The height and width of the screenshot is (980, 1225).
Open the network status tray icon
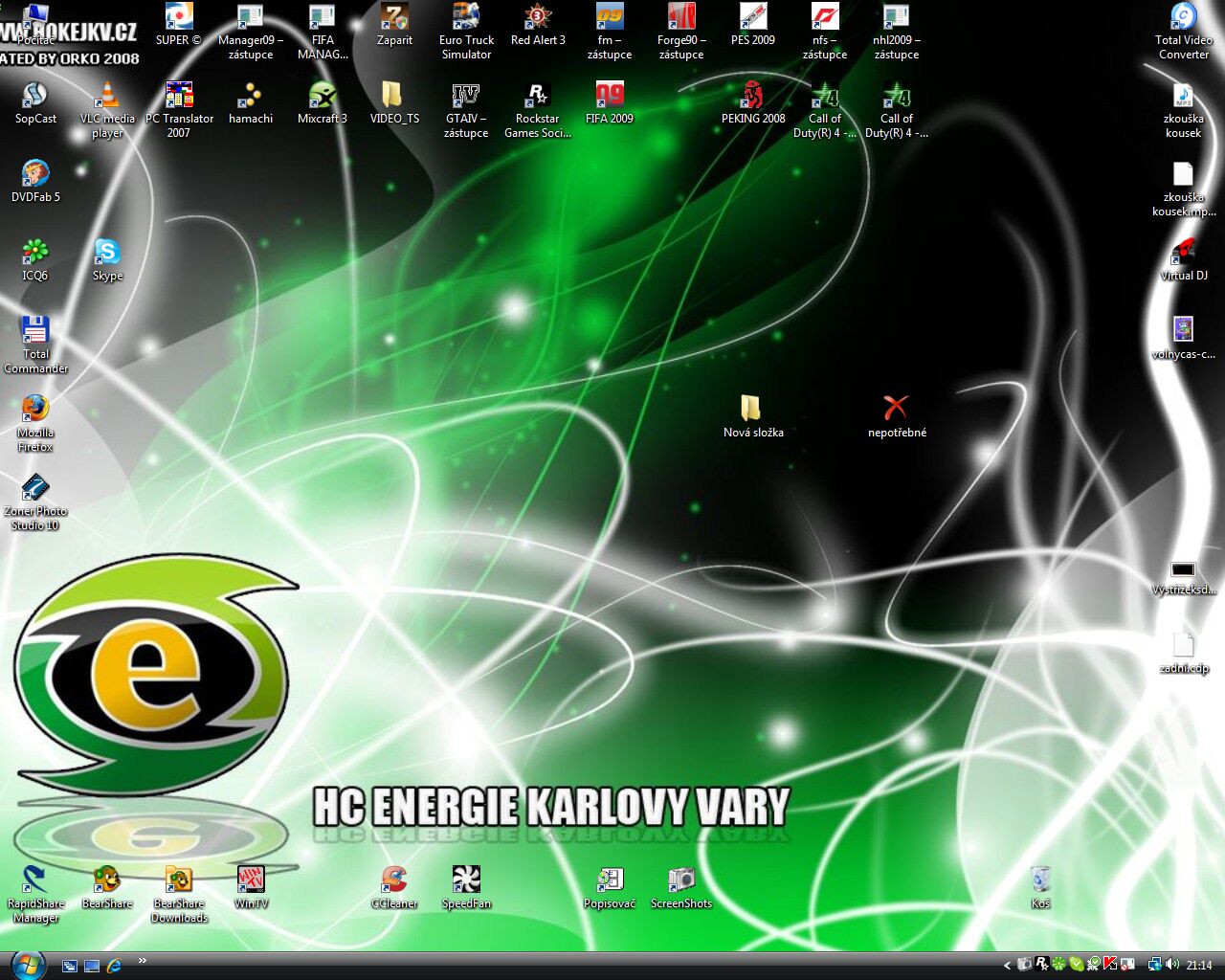[1155, 965]
